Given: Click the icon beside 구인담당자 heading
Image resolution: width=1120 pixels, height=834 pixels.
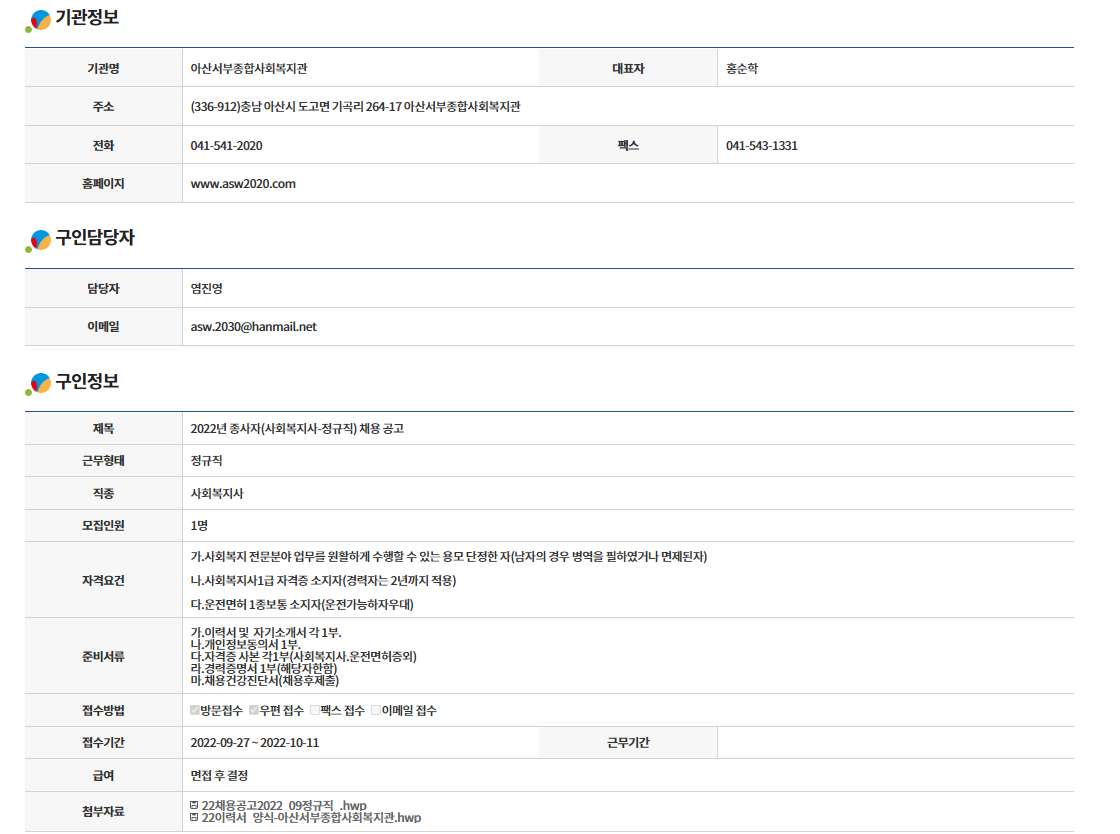Looking at the screenshot, I should (39, 241).
